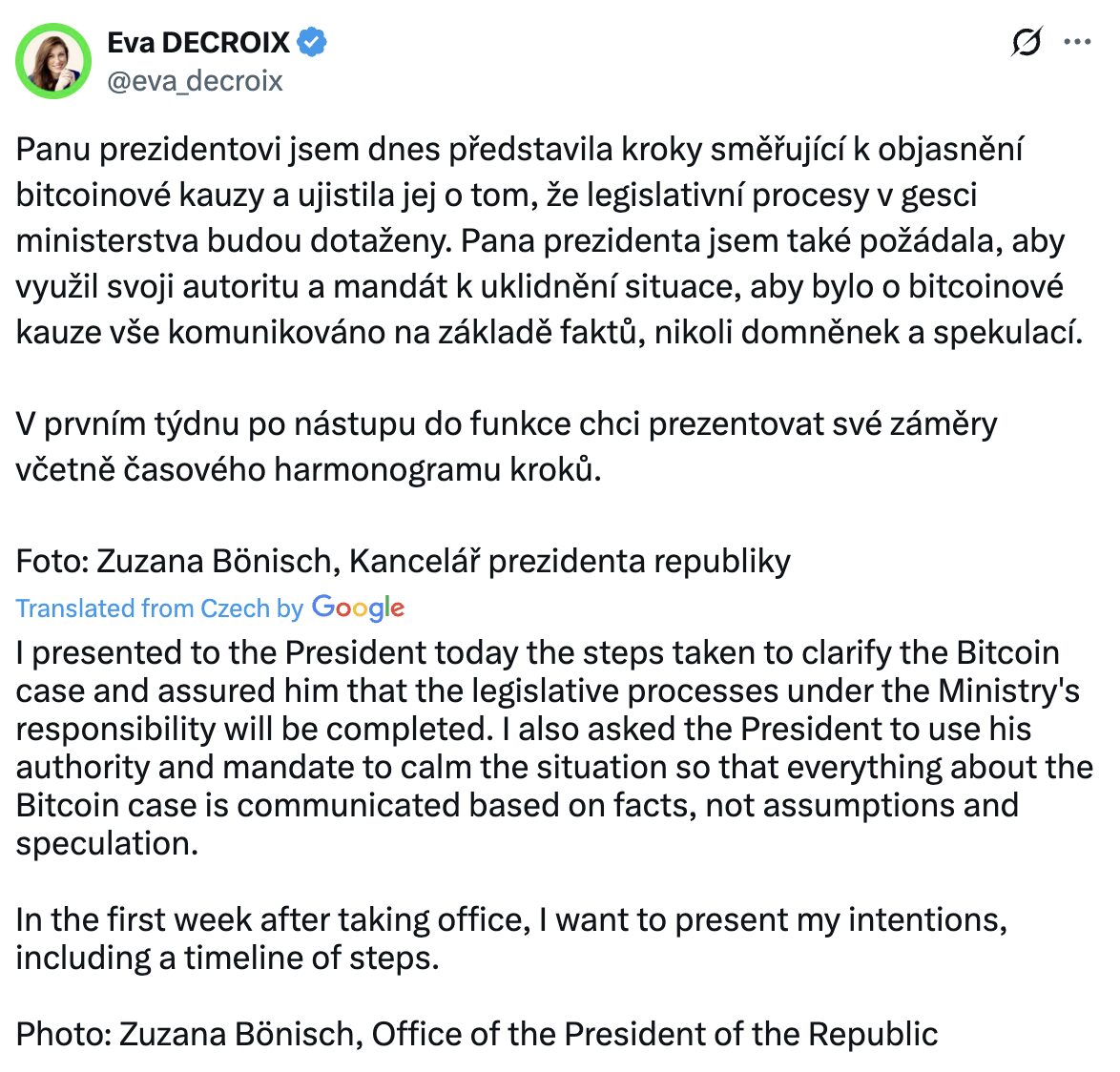The width and height of the screenshot is (1120, 1072).
Task: Click the Czech phrase 'včetně časového harmonogramu kroků.'
Action: click(x=308, y=470)
